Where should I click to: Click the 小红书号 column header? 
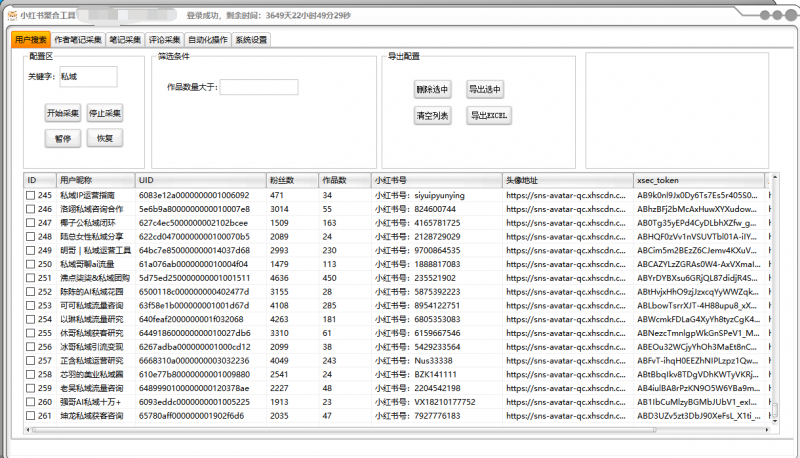point(437,180)
